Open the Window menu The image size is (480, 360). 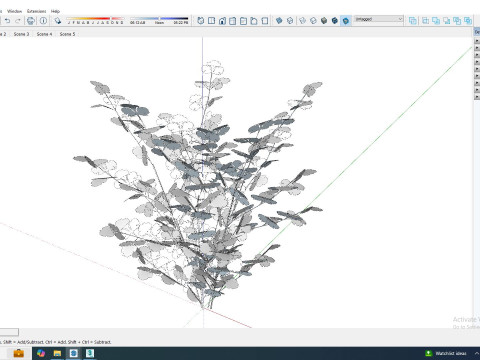[15, 11]
